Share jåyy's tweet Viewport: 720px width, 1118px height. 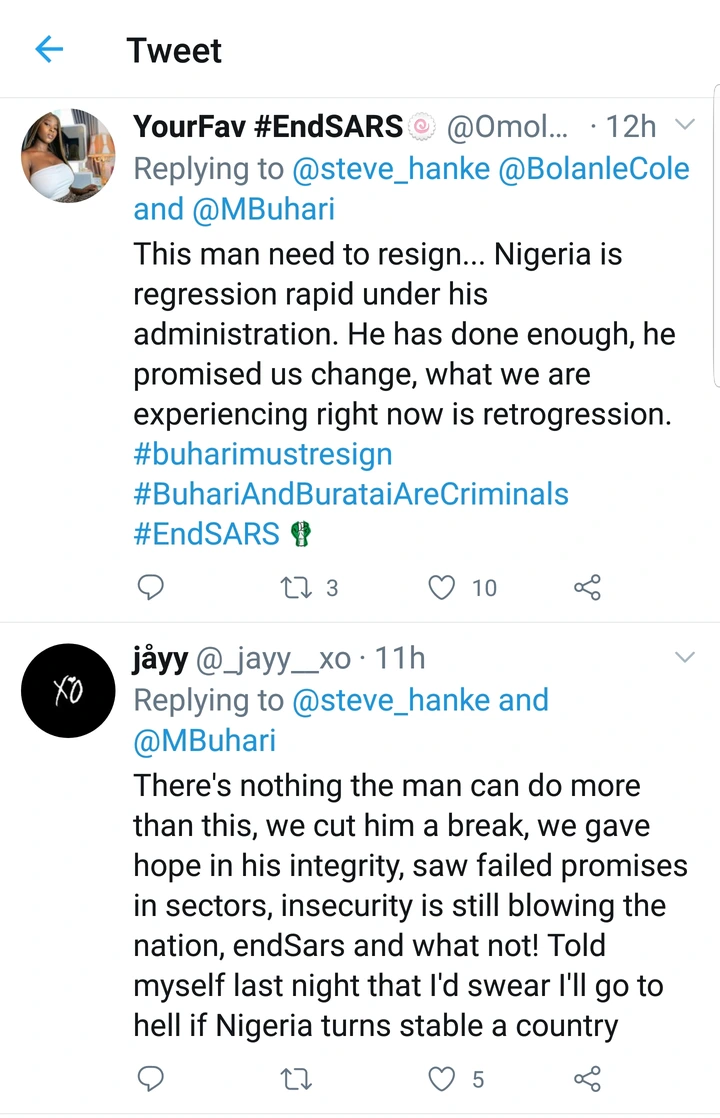tap(587, 1078)
